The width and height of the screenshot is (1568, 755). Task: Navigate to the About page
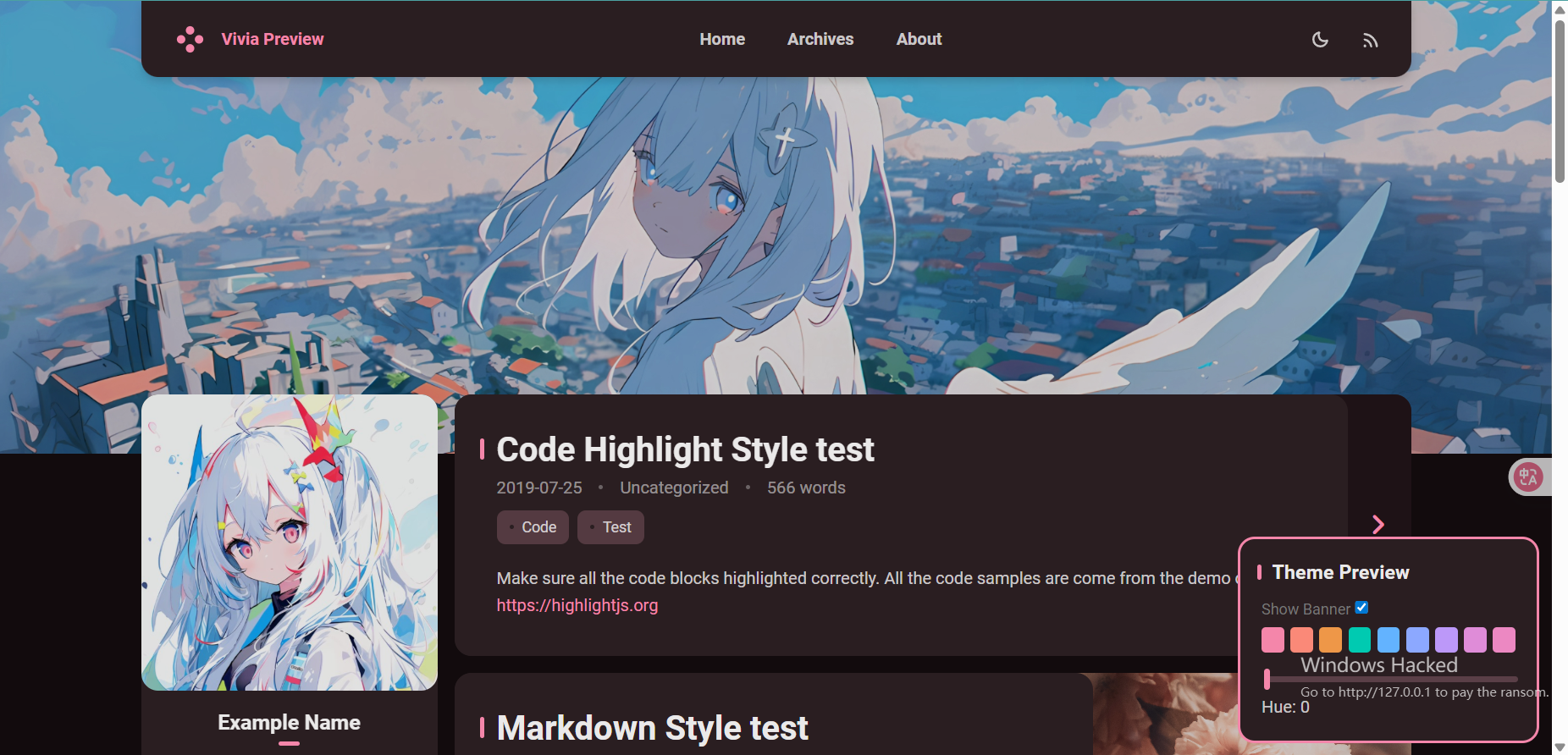coord(919,39)
